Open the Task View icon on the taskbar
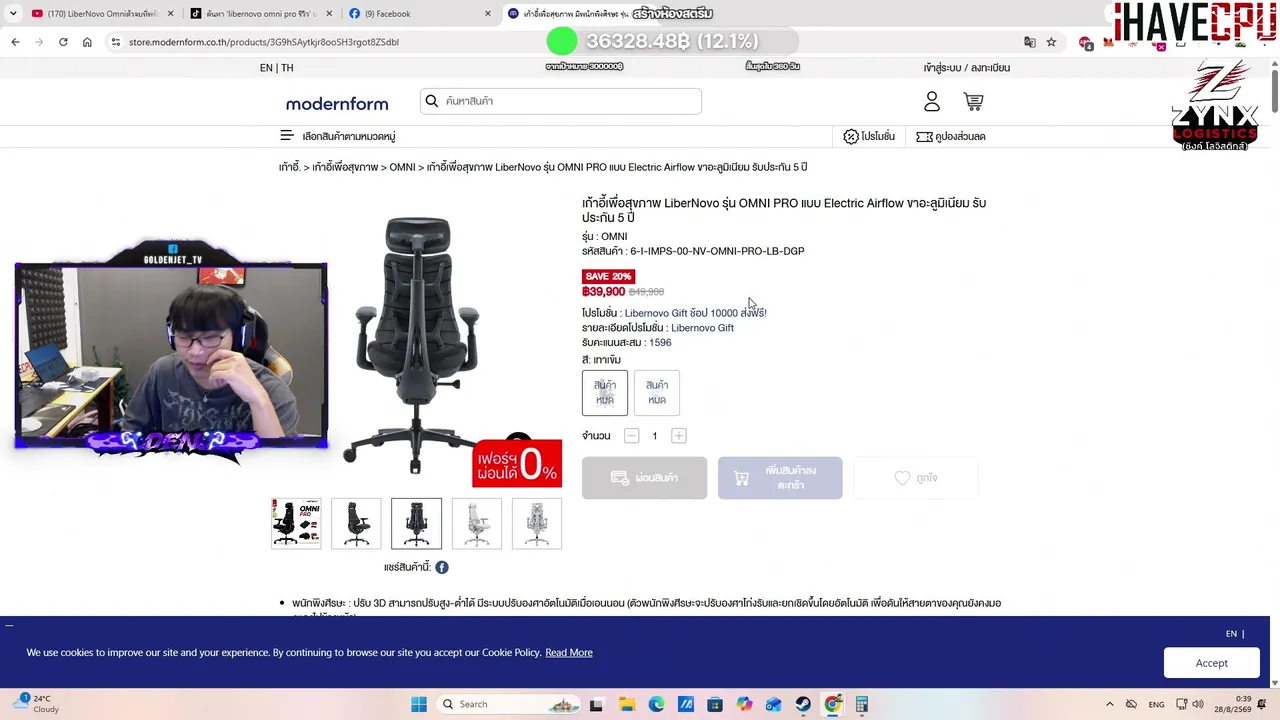Screen dimensions: 1280x720 [596, 704]
